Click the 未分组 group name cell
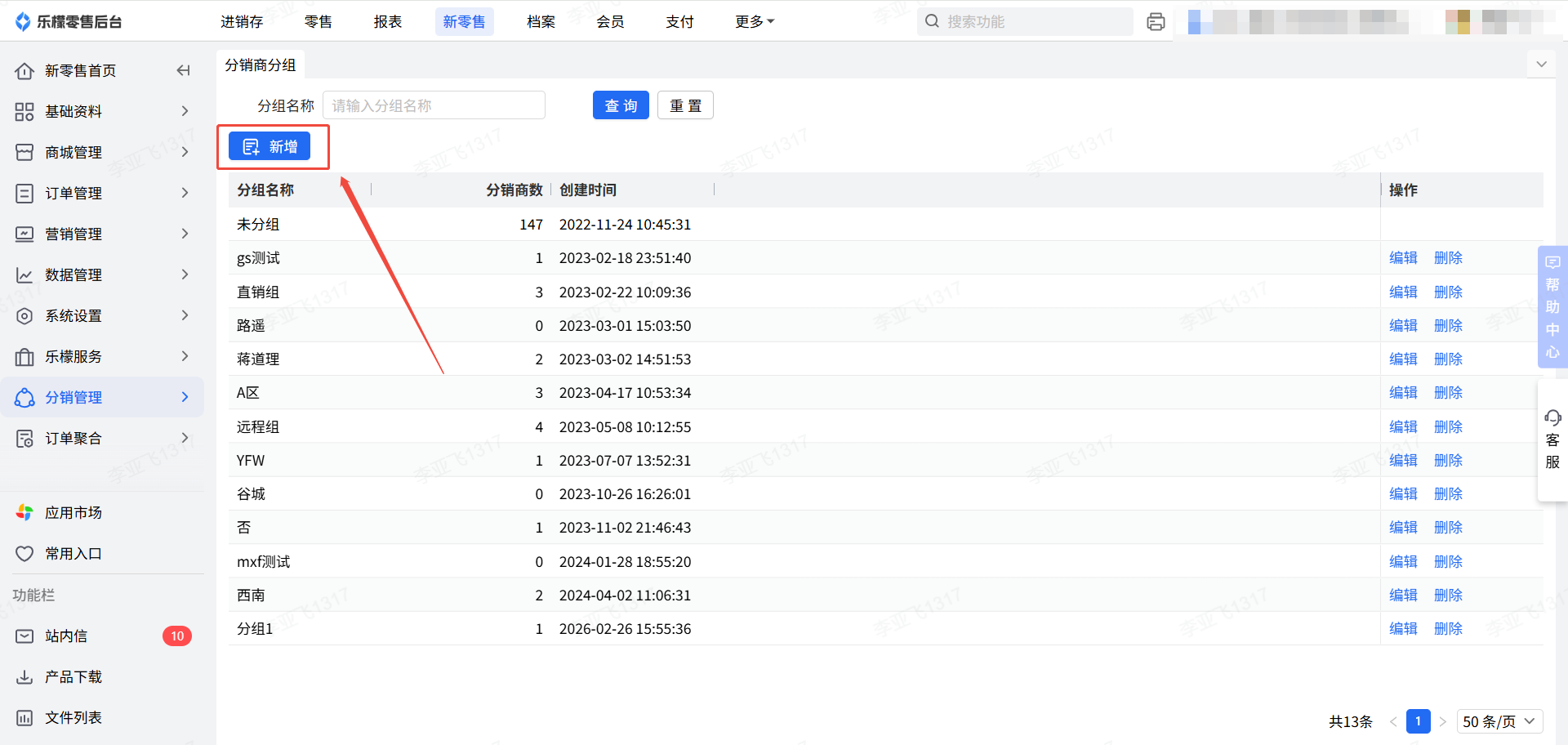Image resolution: width=1568 pixels, height=745 pixels. click(x=258, y=225)
